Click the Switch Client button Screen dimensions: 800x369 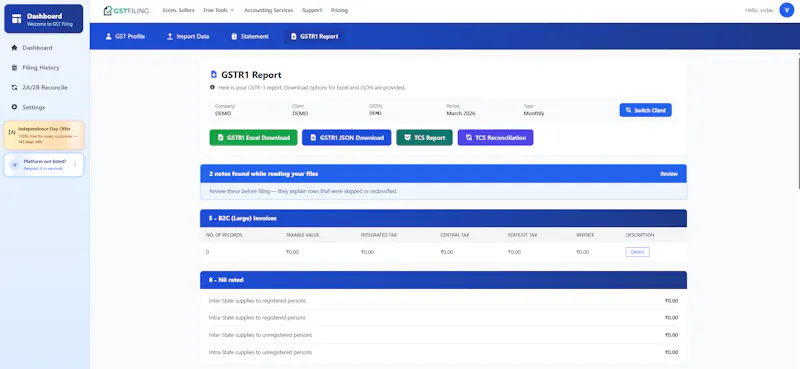click(645, 110)
